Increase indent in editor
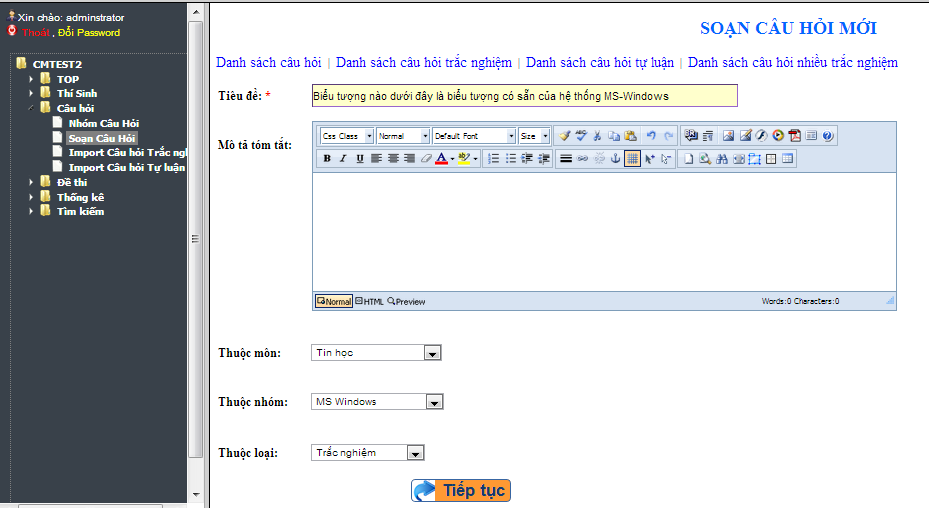Screen dimensions: 929x508 click(527, 158)
